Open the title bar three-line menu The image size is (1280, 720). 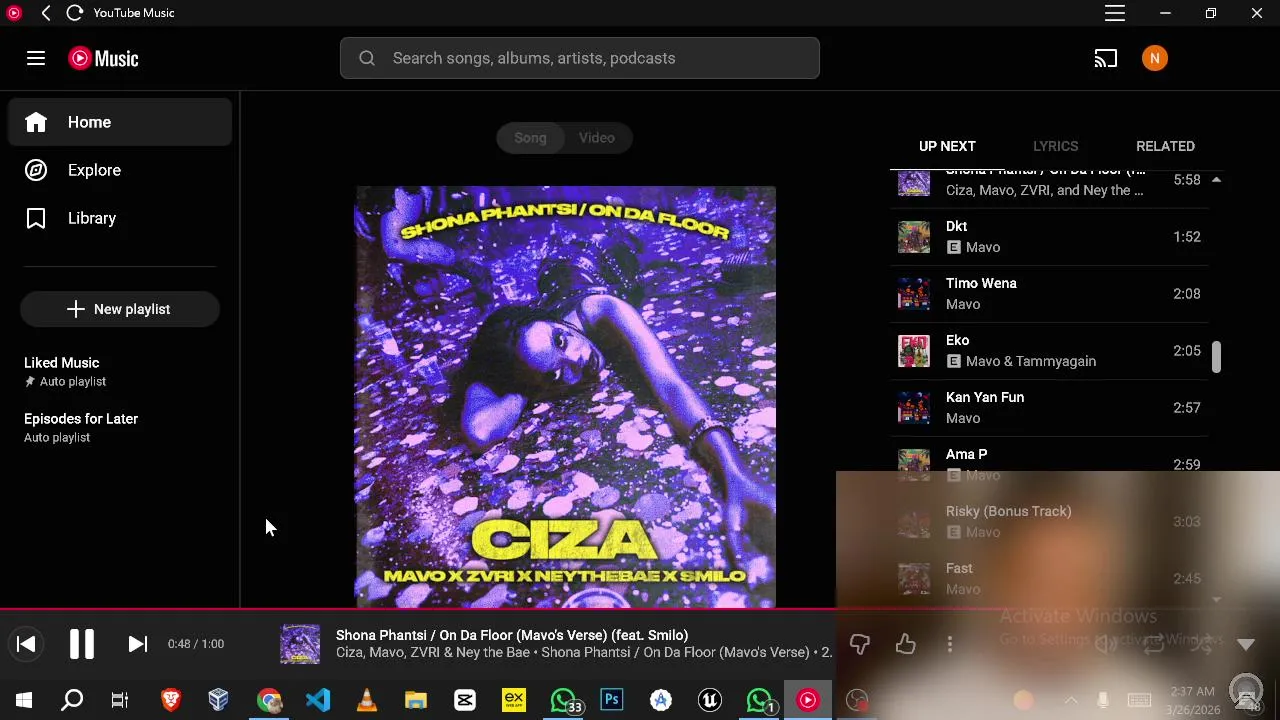tap(1115, 13)
